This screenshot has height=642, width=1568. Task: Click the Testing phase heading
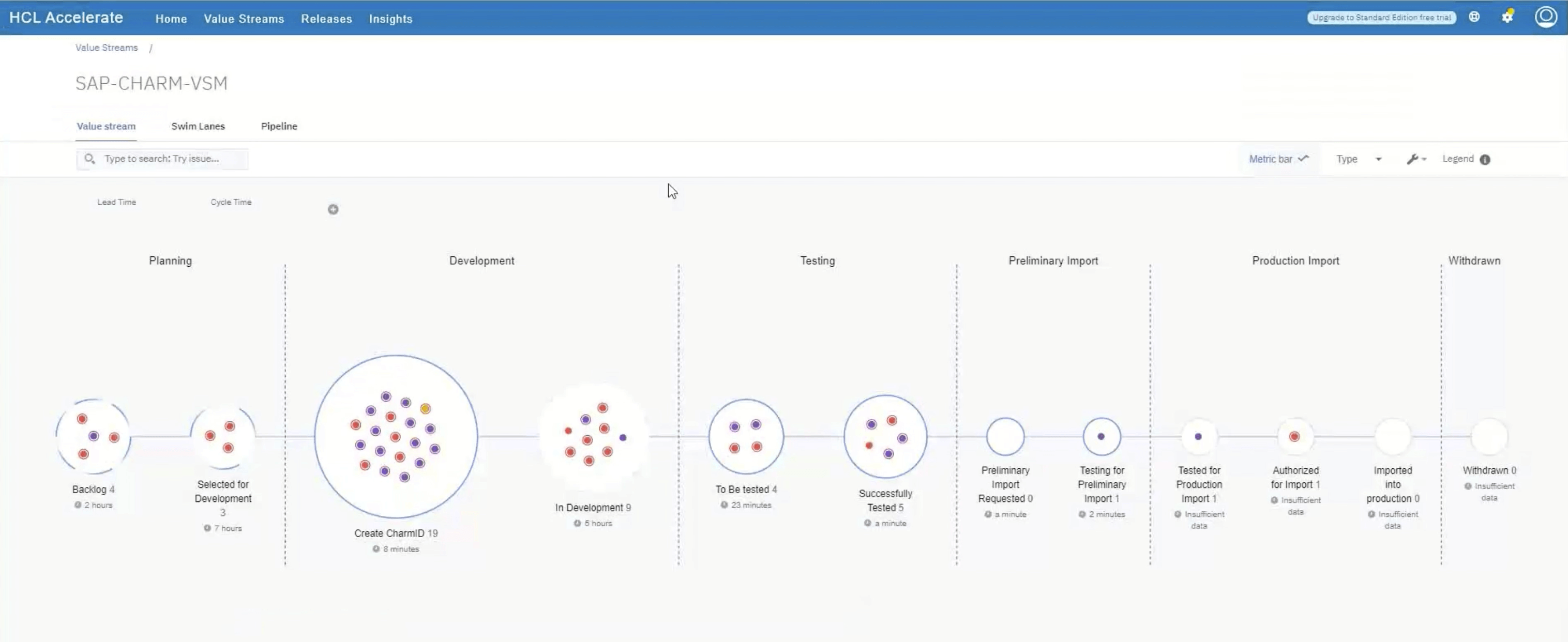click(x=818, y=261)
